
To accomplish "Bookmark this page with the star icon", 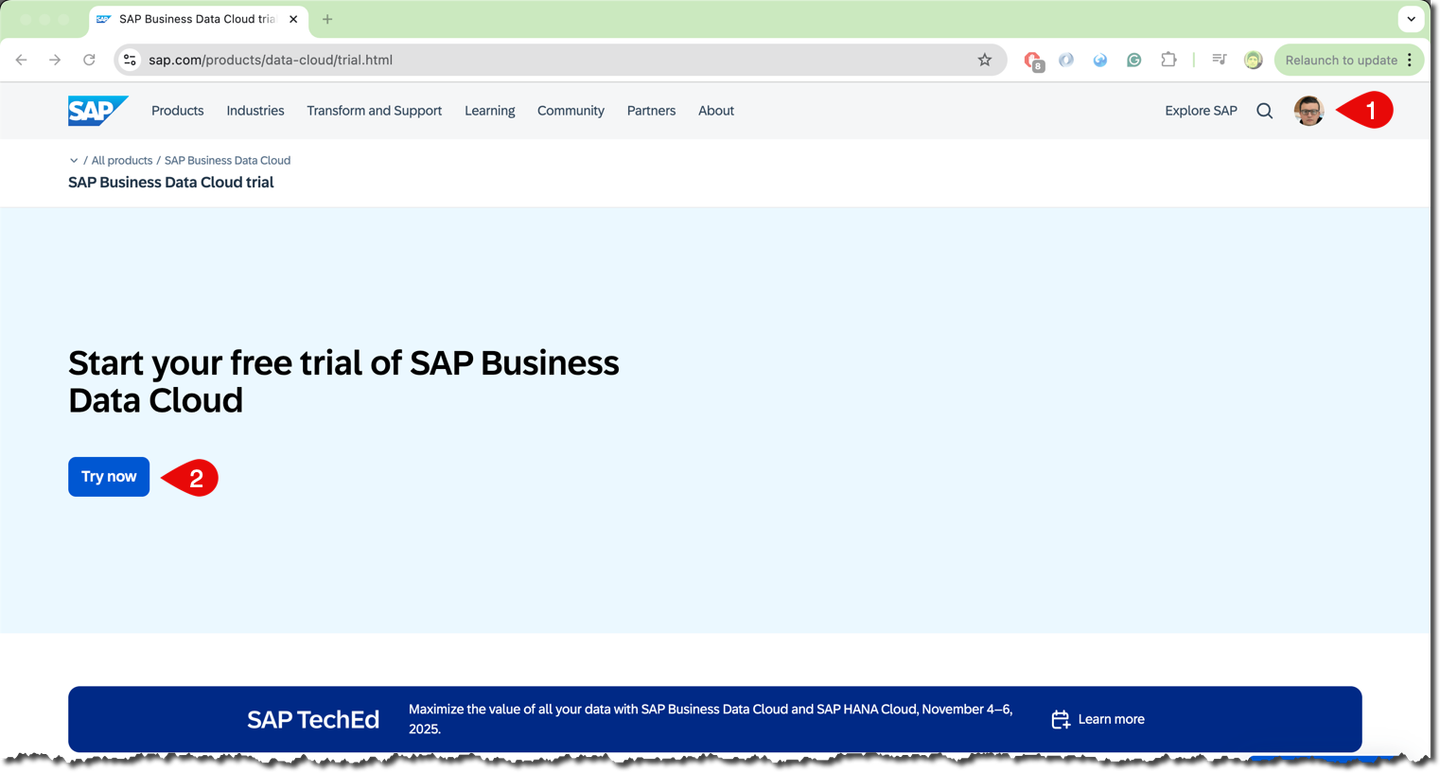I will pos(985,60).
